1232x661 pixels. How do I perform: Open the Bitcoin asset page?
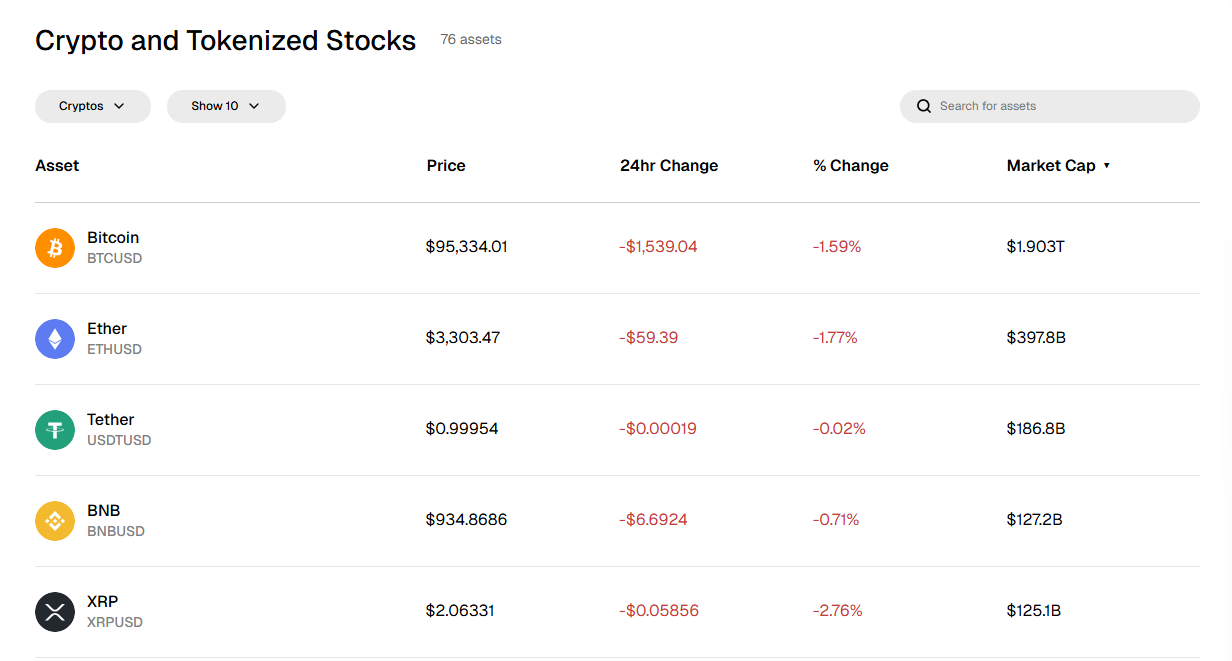[x=113, y=237]
